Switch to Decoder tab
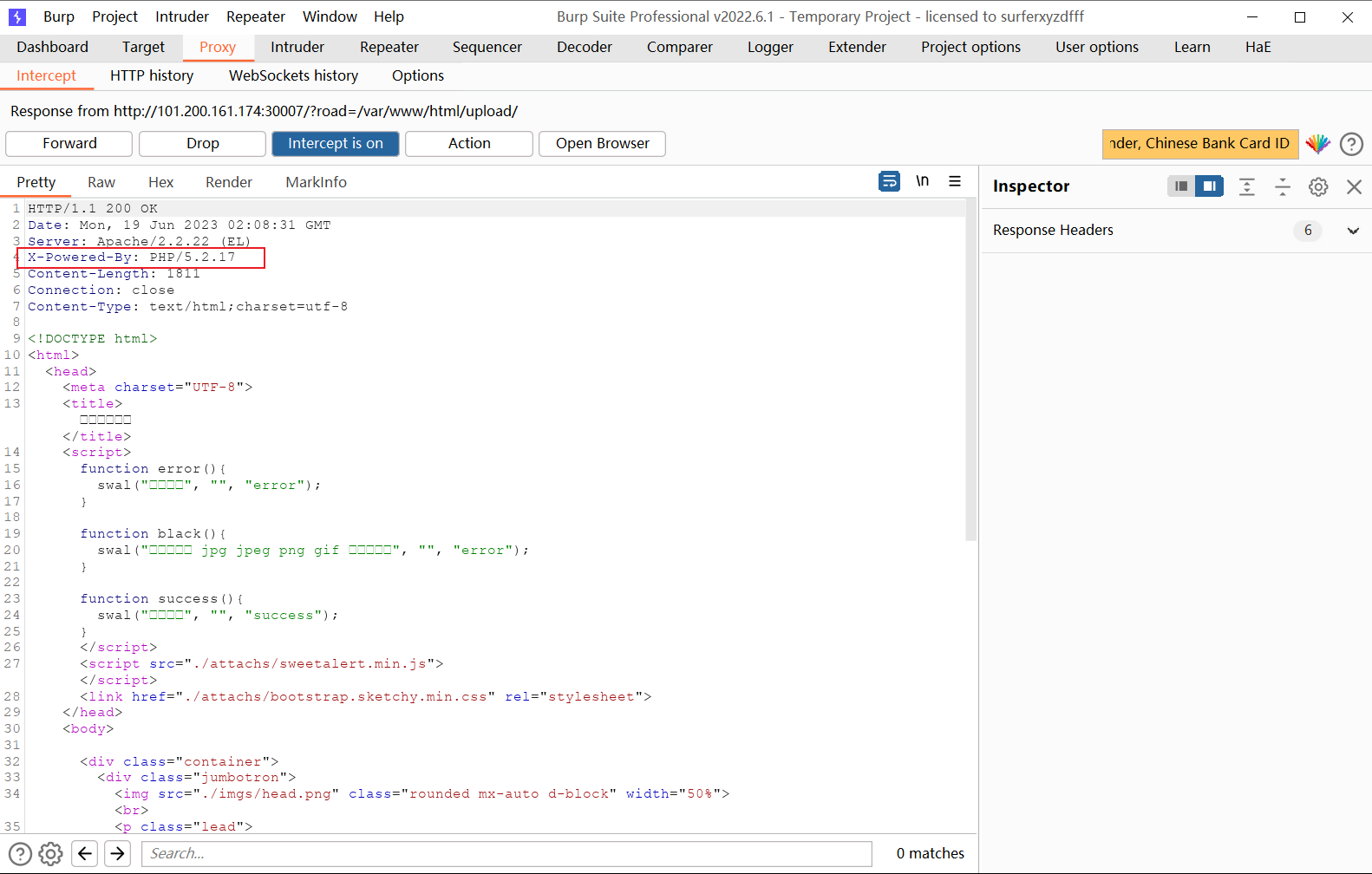Viewport: 1372px width, 874px height. click(585, 48)
